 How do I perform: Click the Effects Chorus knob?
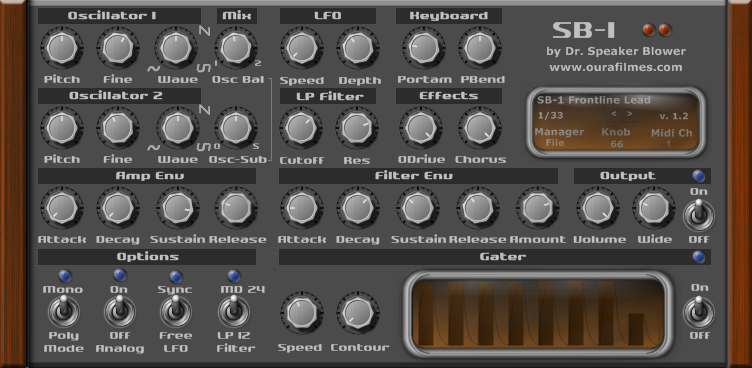pos(480,128)
